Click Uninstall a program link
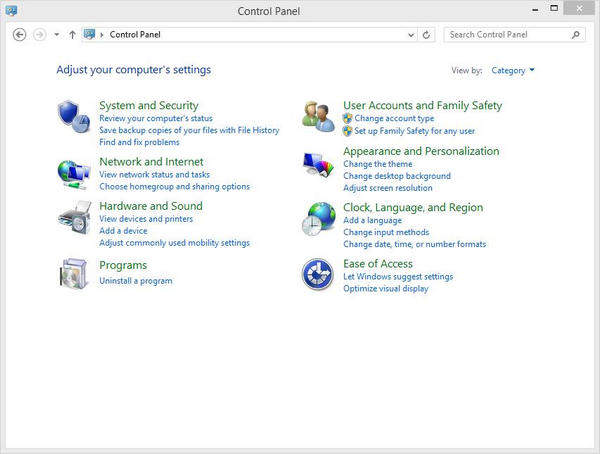600x454 pixels. (136, 281)
